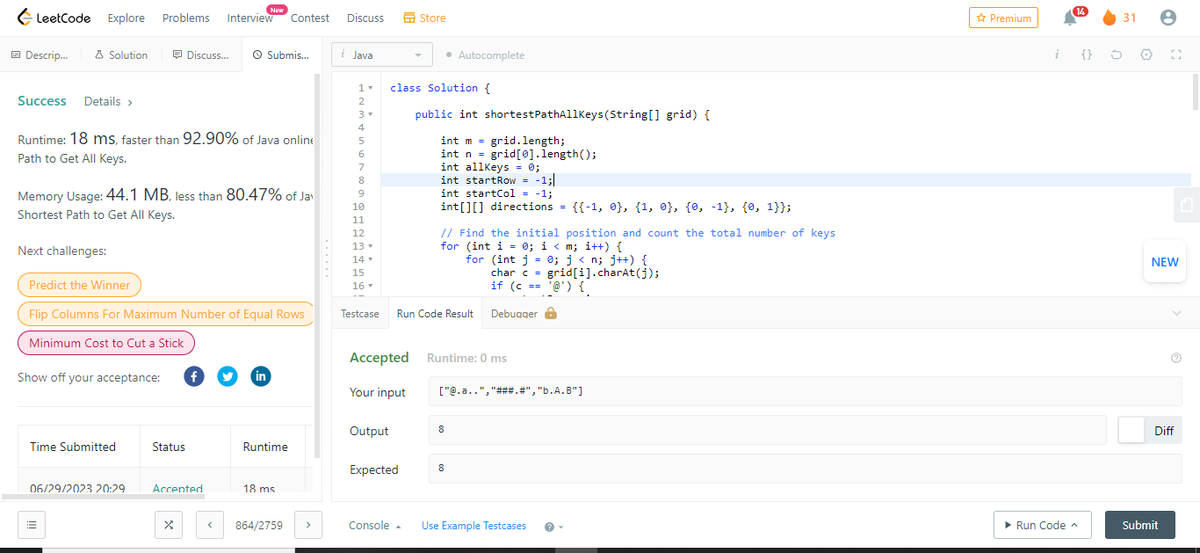The image size is (1200, 553).
Task: Share acceptance on Facebook
Action: [x=195, y=377]
